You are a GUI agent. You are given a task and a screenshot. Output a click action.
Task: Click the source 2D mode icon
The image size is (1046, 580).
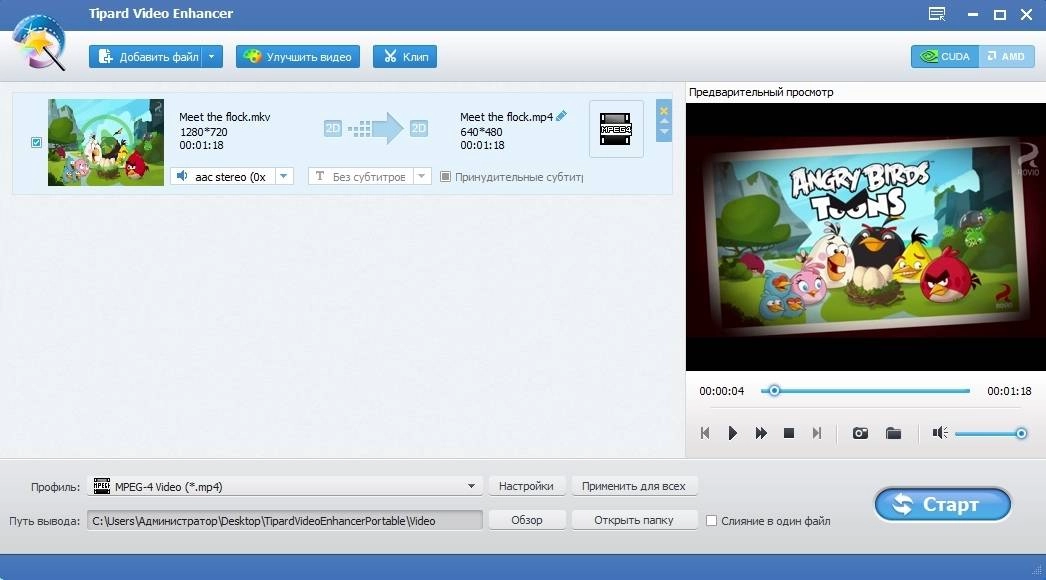click(333, 128)
